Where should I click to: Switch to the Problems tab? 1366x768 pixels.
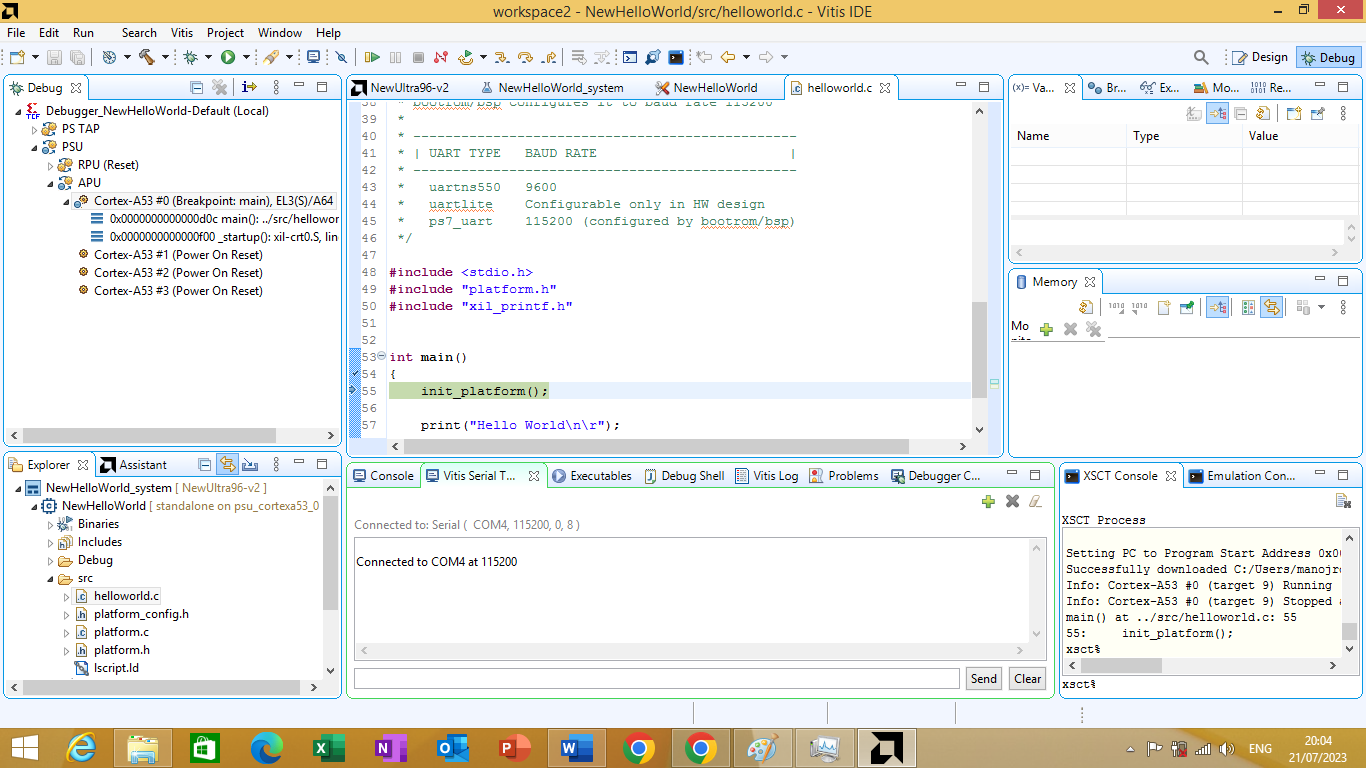click(844, 476)
